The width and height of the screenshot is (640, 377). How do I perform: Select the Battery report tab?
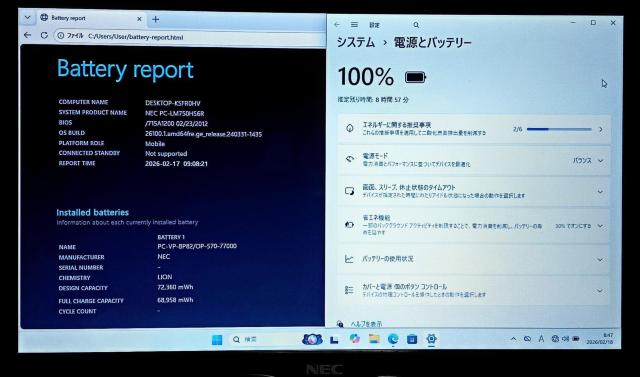pyautogui.click(x=91, y=18)
